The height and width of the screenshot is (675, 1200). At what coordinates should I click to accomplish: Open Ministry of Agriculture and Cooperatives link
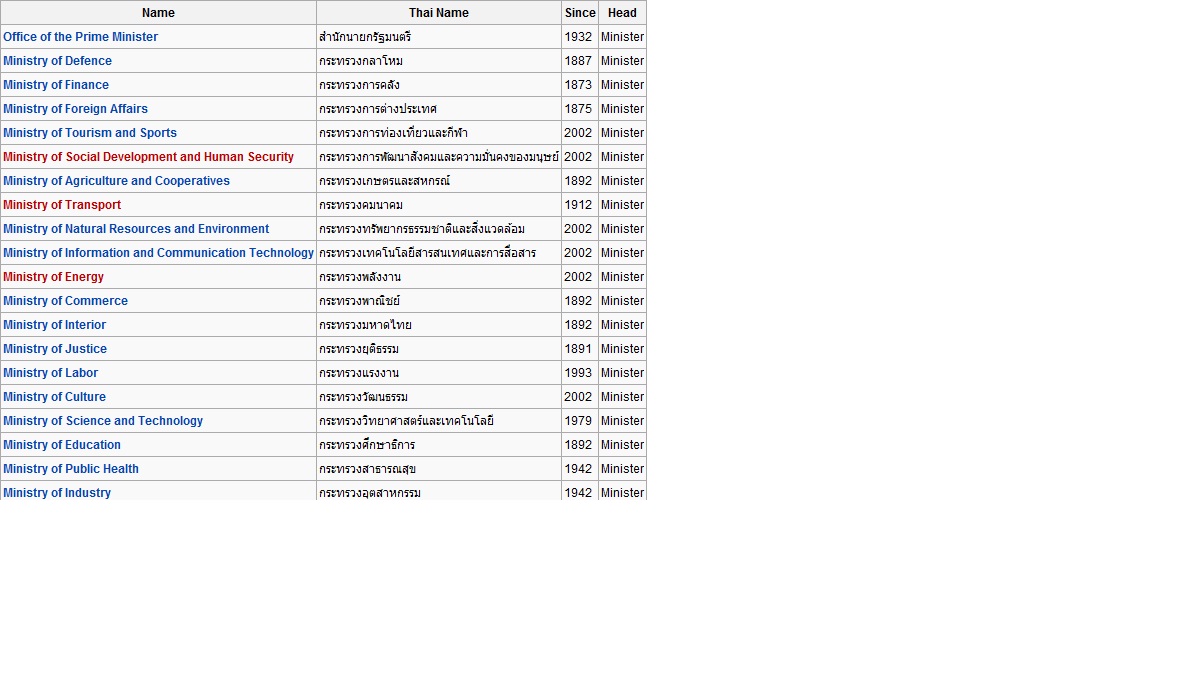coord(117,181)
